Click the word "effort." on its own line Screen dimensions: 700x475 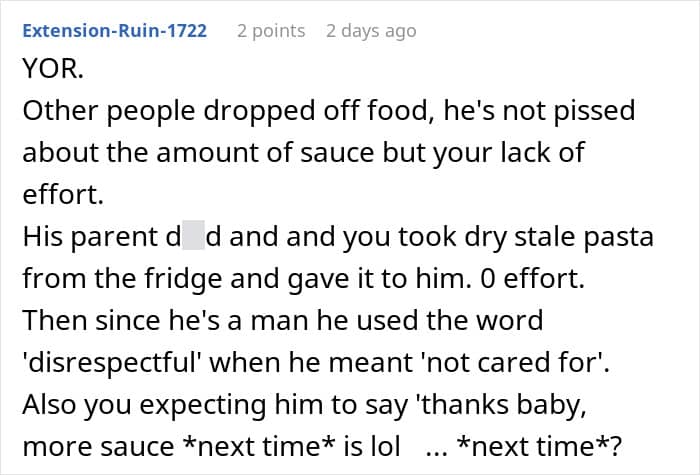pos(62,196)
